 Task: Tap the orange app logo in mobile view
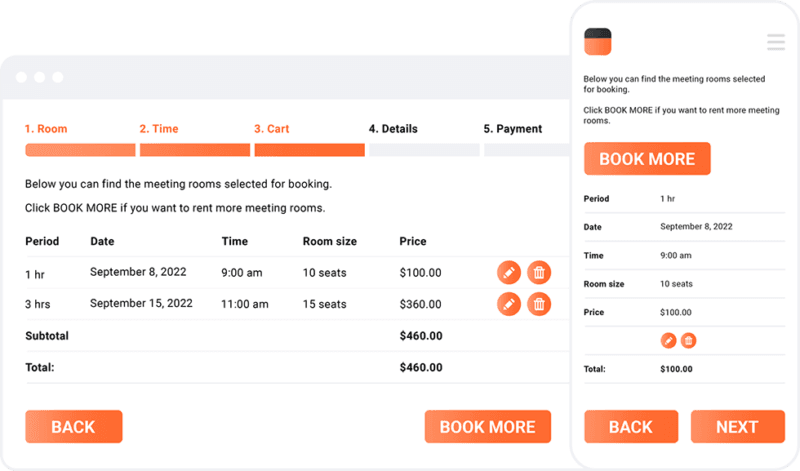coord(597,41)
